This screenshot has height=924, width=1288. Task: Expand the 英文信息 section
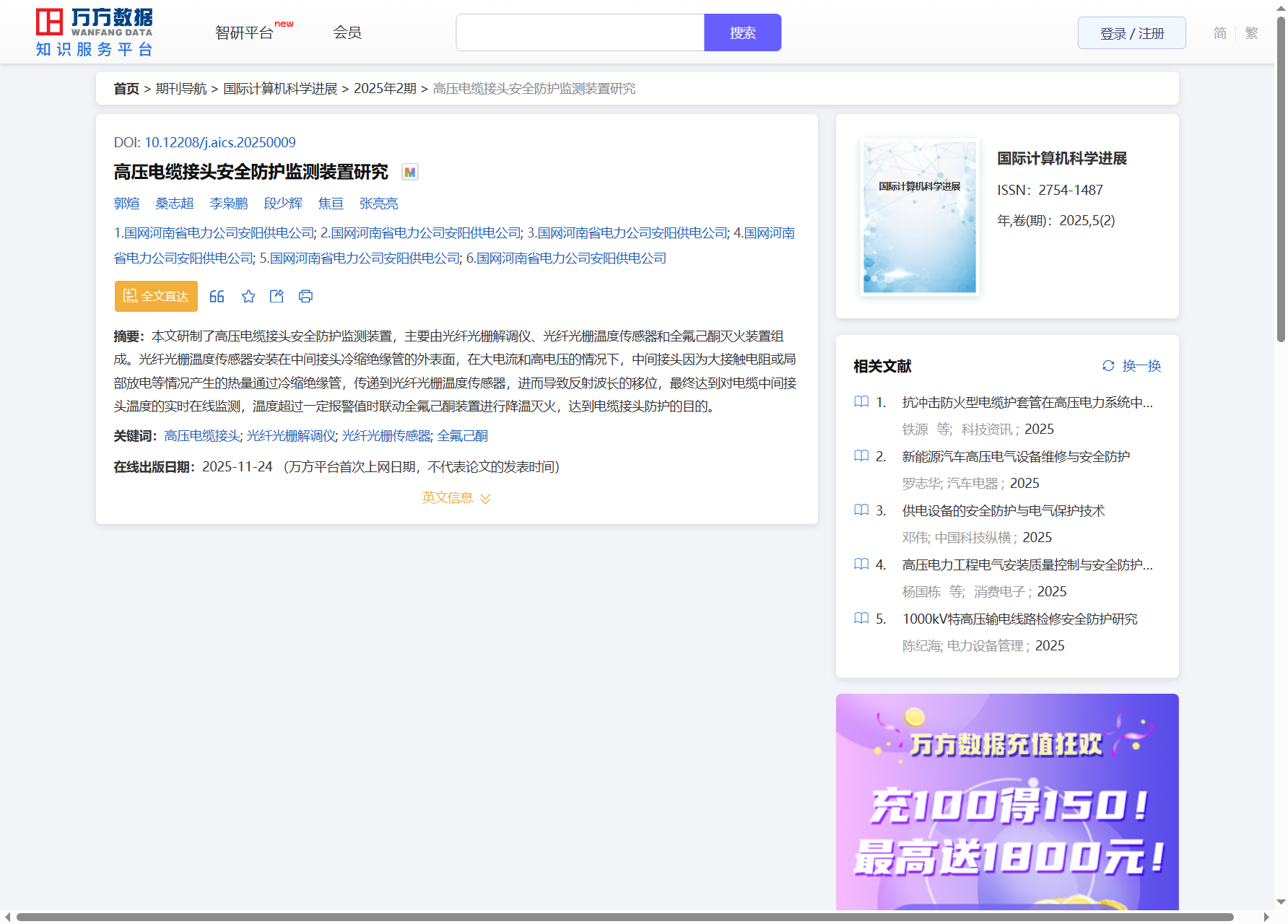point(456,498)
